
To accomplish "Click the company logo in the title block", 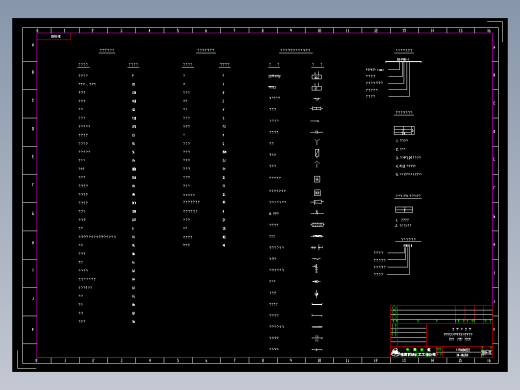I will pos(395,352).
